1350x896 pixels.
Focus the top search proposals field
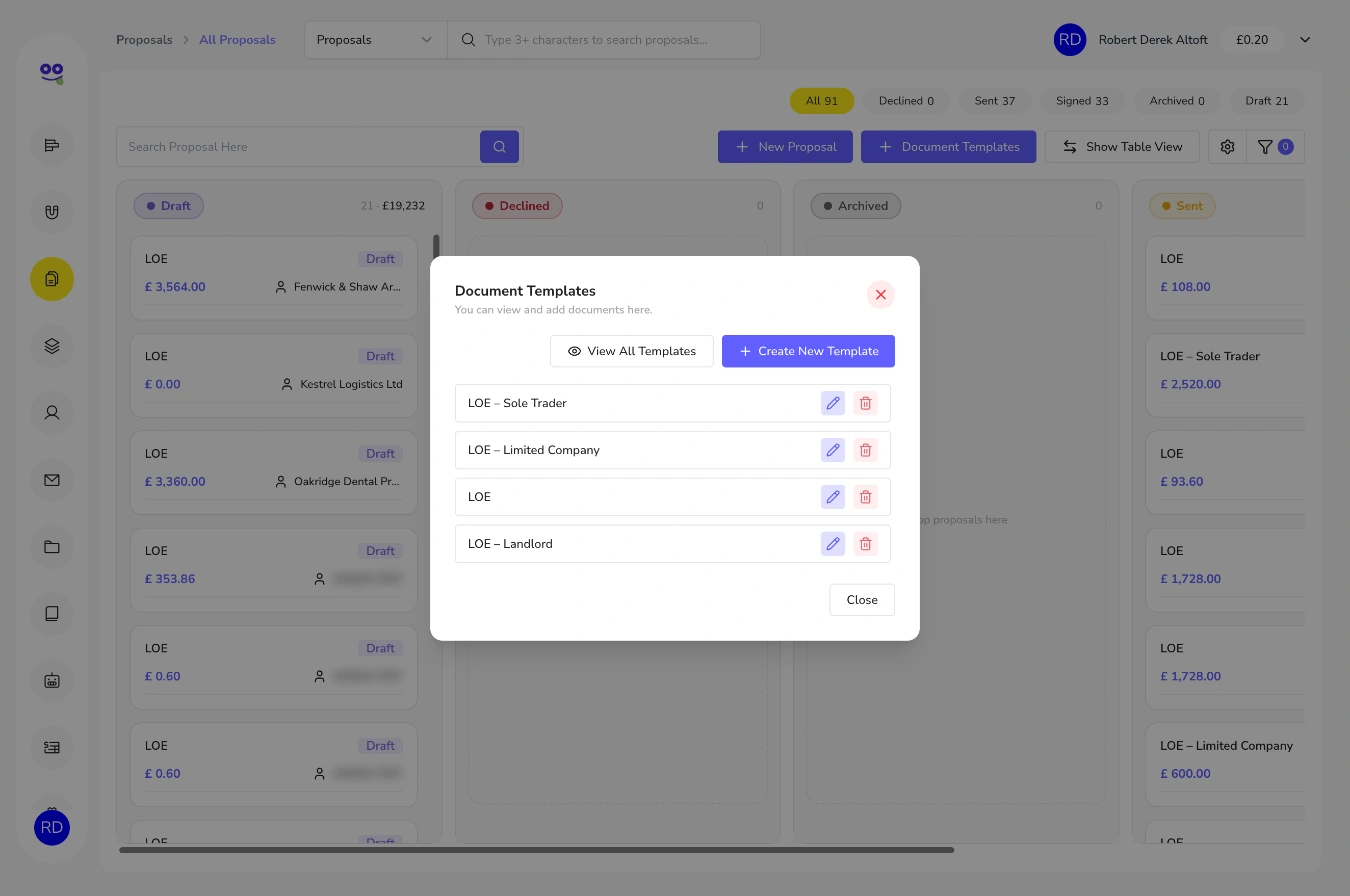click(604, 40)
